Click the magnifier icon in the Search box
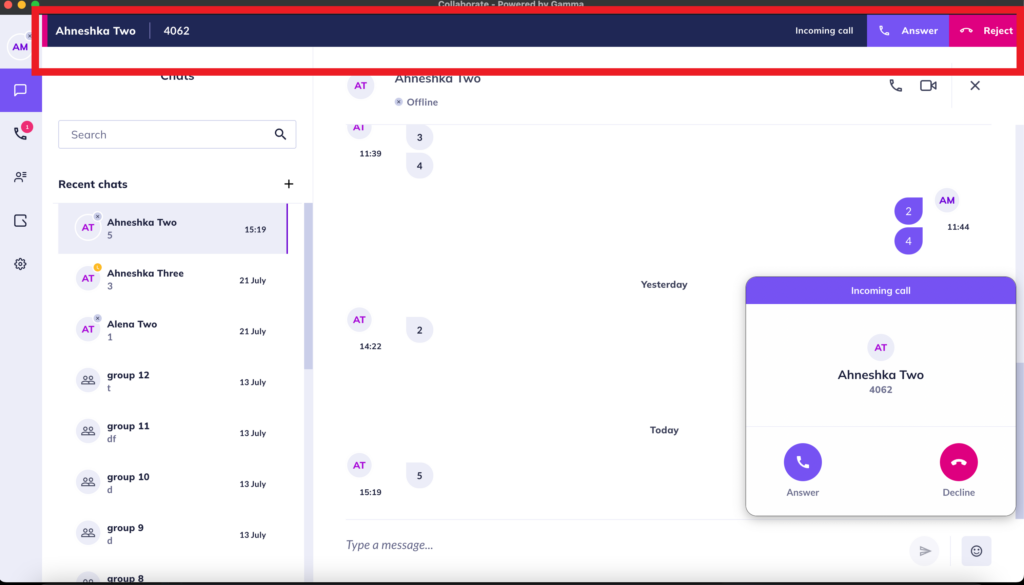Viewport: 1024px width, 585px height. coord(280,134)
